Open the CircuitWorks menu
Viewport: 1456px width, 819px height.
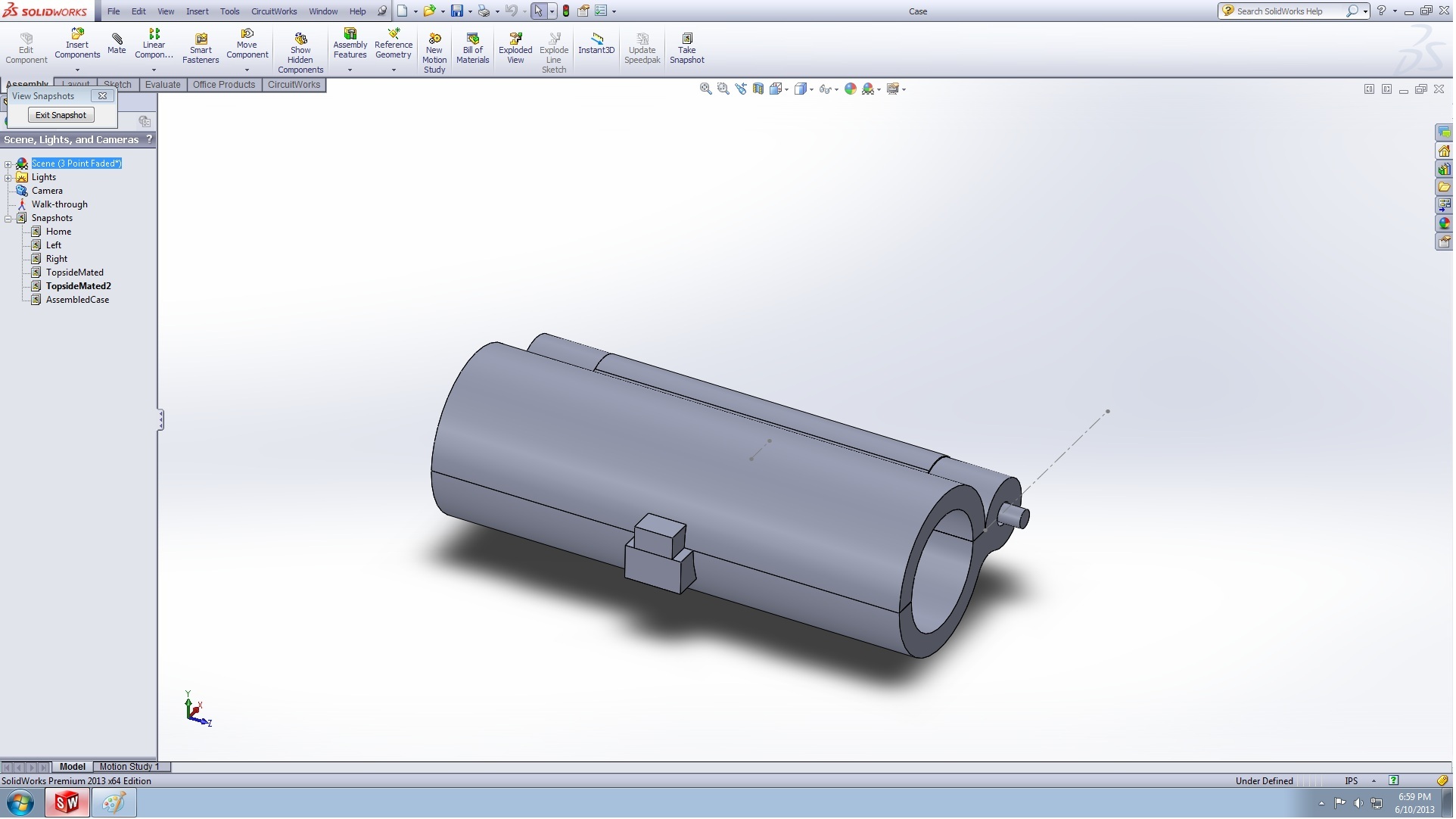click(274, 11)
